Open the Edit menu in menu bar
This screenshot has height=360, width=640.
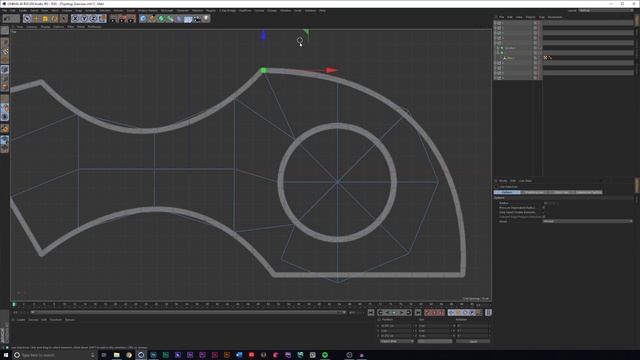point(13,11)
